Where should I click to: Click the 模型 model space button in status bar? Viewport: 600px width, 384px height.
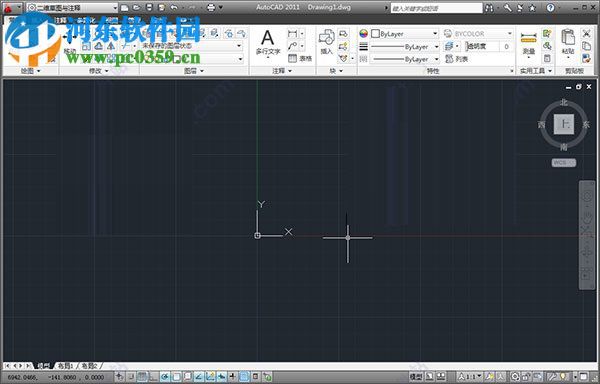416,377
